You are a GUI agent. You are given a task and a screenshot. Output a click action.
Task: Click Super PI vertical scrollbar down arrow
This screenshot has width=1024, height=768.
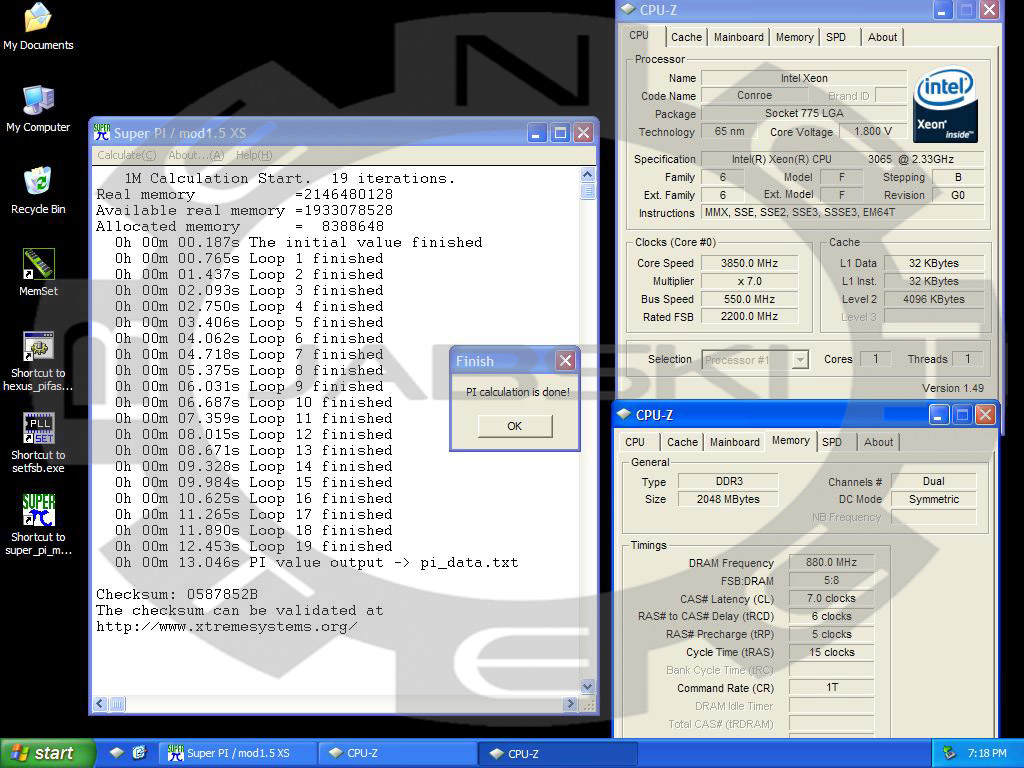[x=587, y=686]
